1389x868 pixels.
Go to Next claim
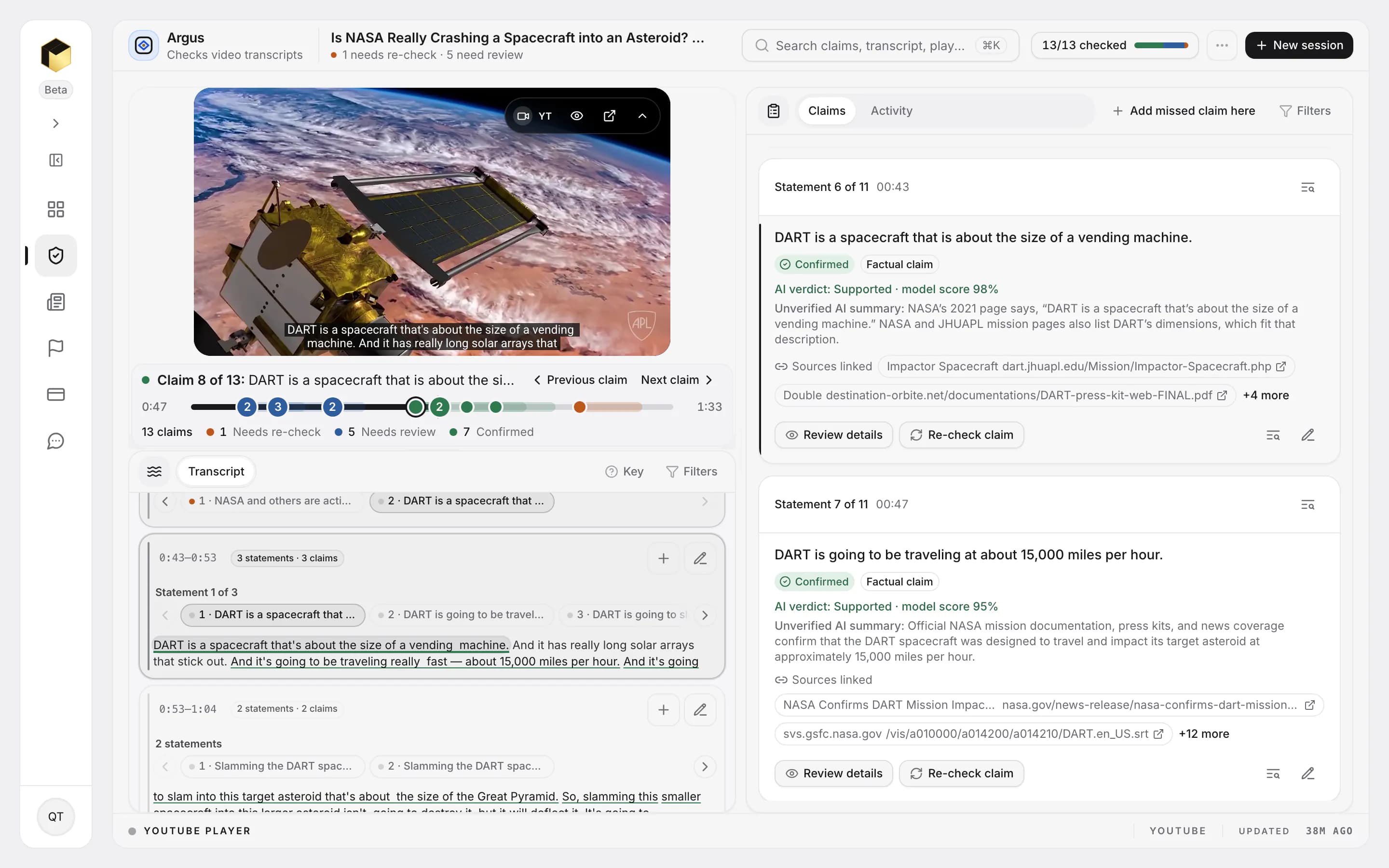coord(677,380)
